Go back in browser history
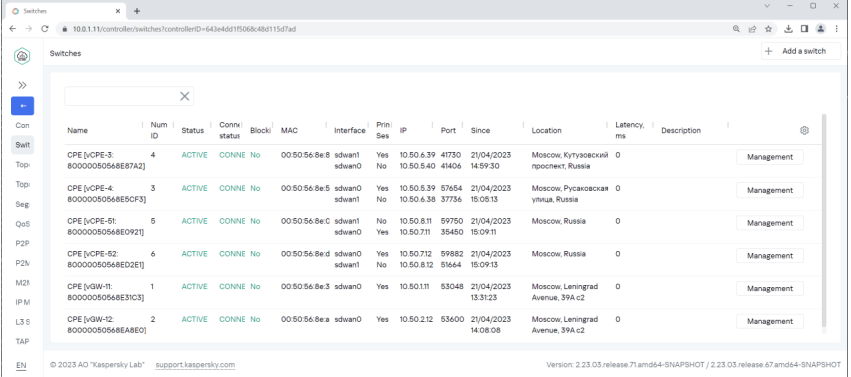 [x=12, y=29]
